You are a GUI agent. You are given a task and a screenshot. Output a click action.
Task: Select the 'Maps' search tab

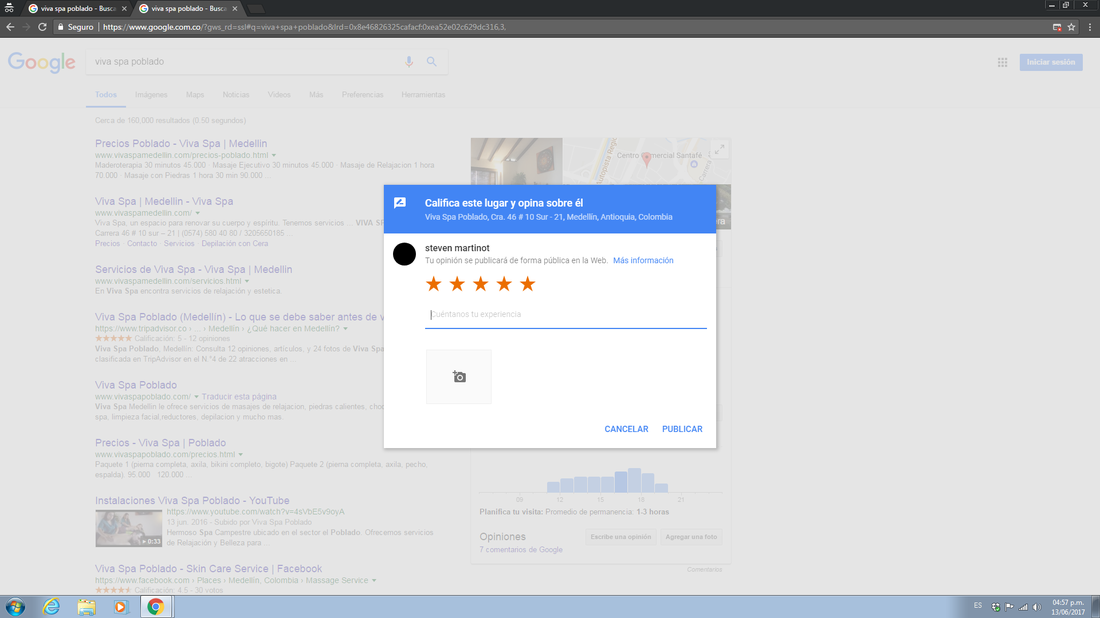(195, 95)
